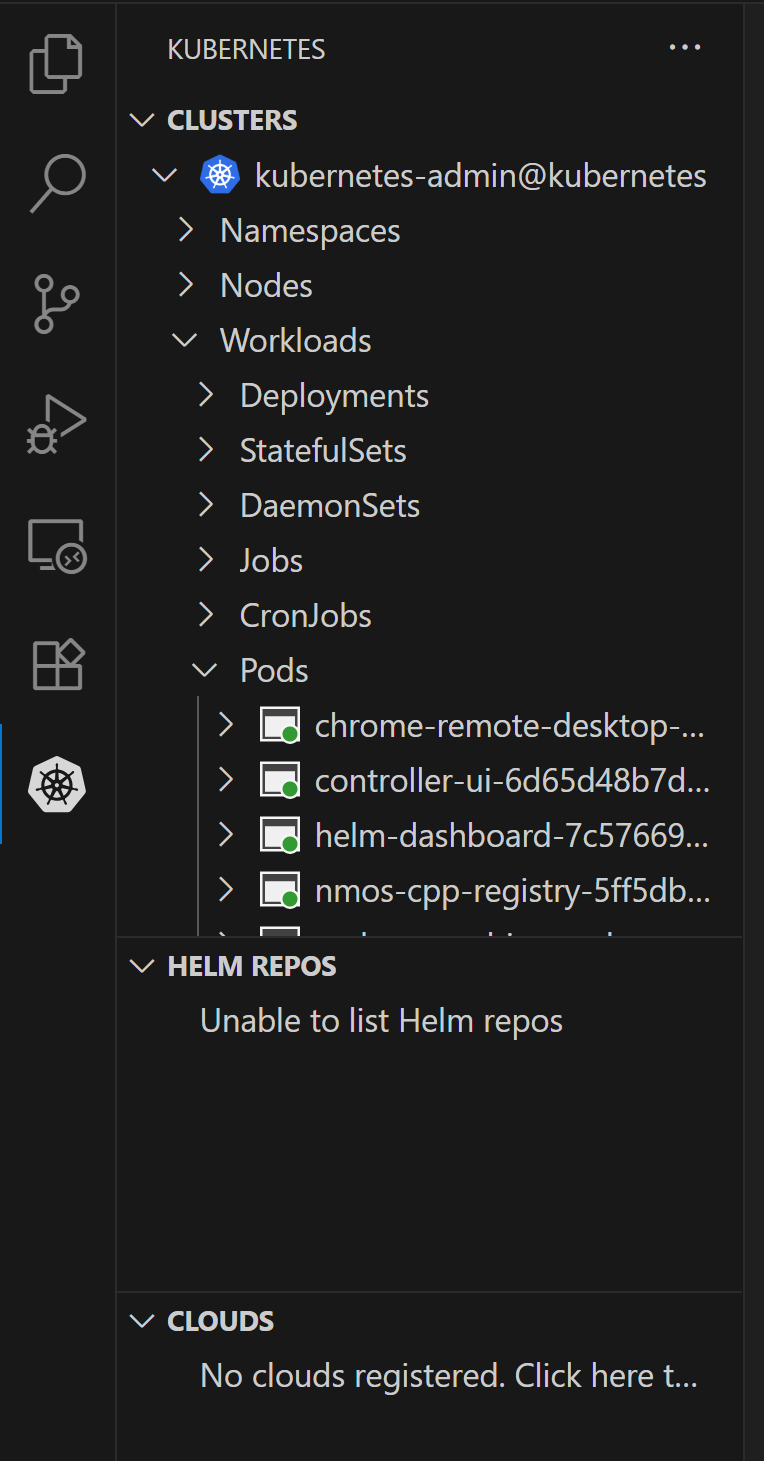Click the 'No clouds registered' link
Screen dimensions: 764x1461
pyautogui.click(x=448, y=1376)
